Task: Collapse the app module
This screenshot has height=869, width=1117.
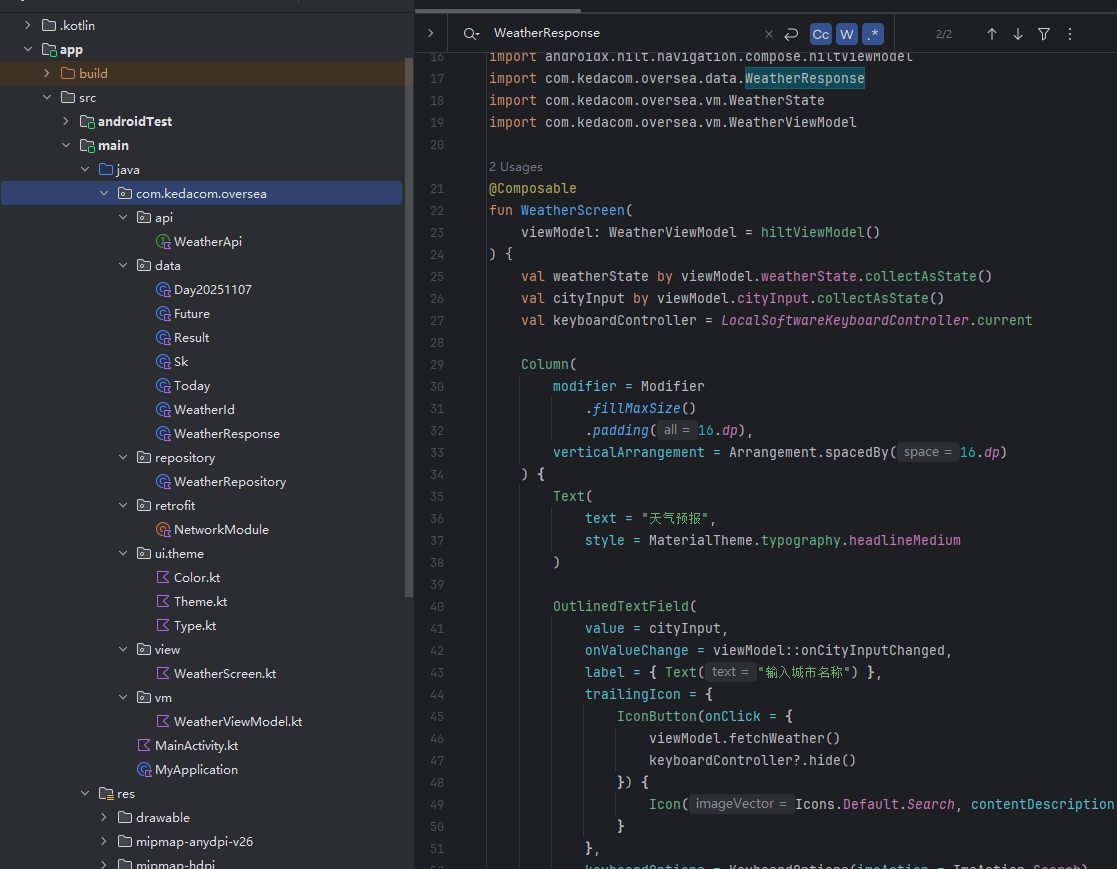Action: click(x=28, y=49)
